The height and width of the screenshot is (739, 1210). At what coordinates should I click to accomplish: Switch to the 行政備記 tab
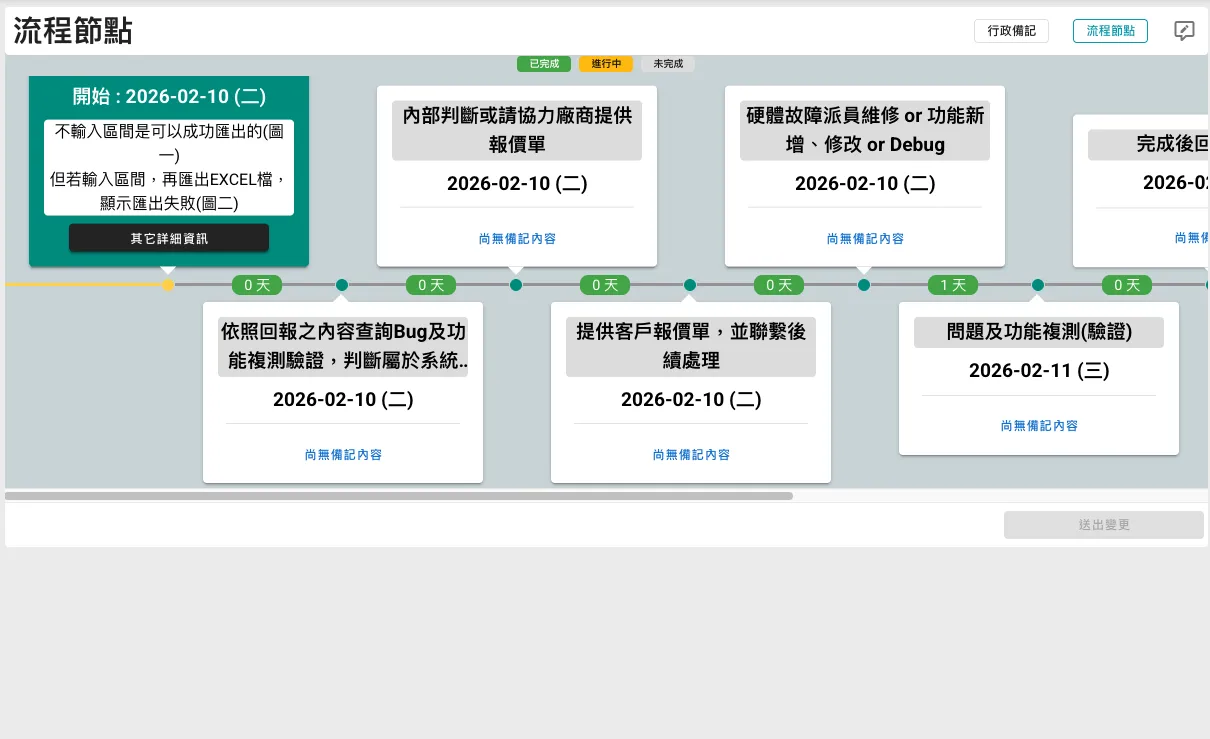(1011, 31)
